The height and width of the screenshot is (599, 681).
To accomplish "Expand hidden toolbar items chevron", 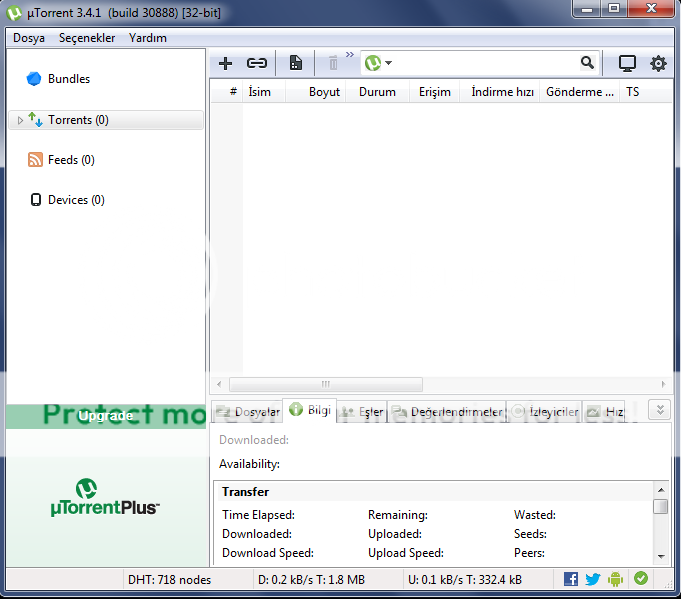I will tap(350, 55).
